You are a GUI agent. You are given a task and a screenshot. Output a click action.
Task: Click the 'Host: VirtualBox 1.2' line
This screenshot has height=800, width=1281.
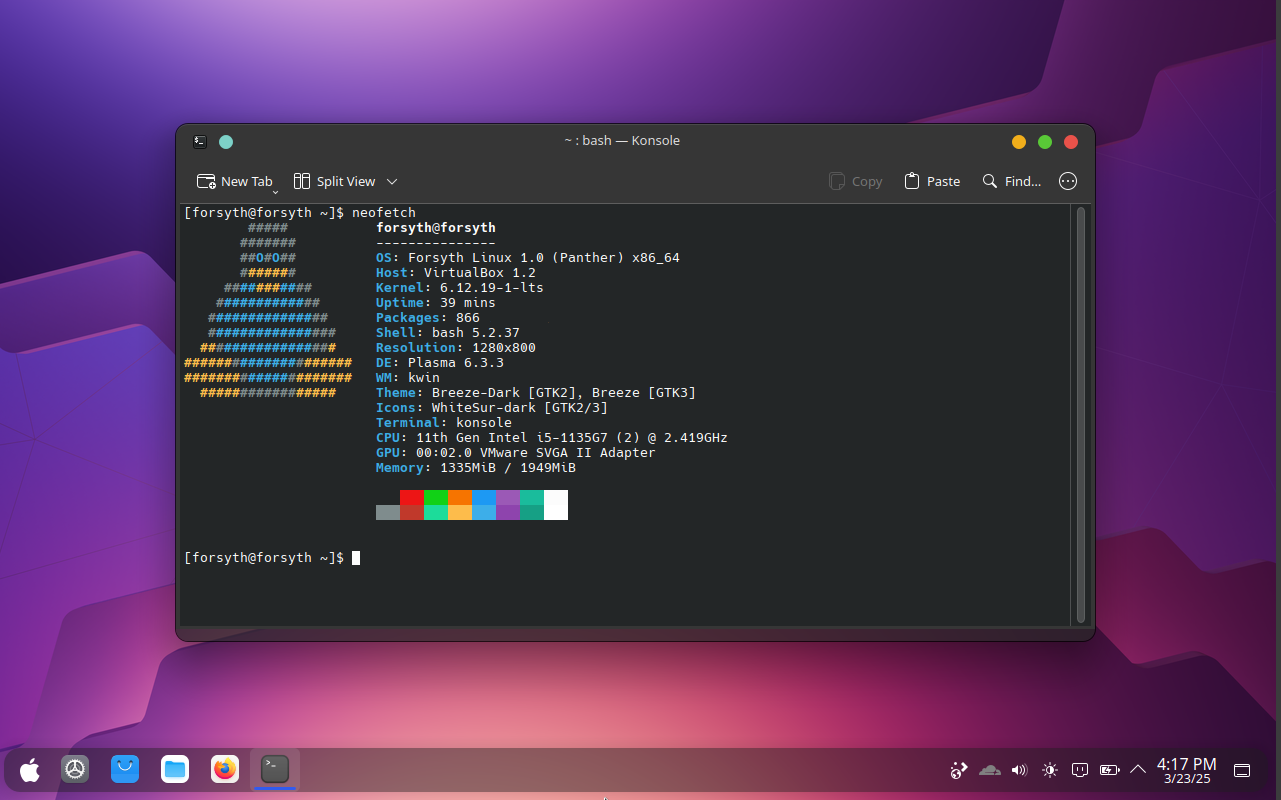click(456, 273)
